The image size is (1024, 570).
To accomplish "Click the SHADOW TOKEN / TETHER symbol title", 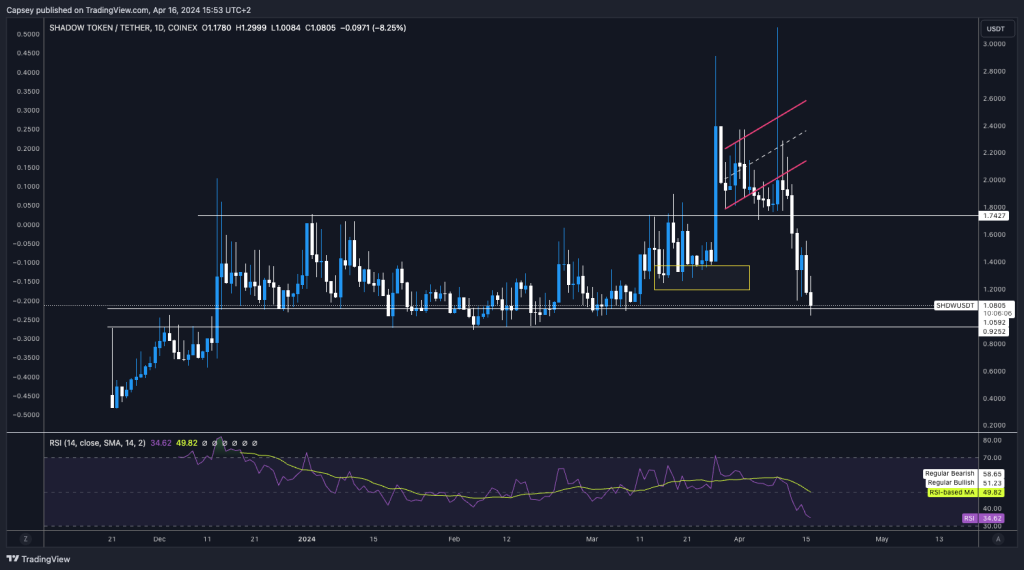I will pos(100,29).
